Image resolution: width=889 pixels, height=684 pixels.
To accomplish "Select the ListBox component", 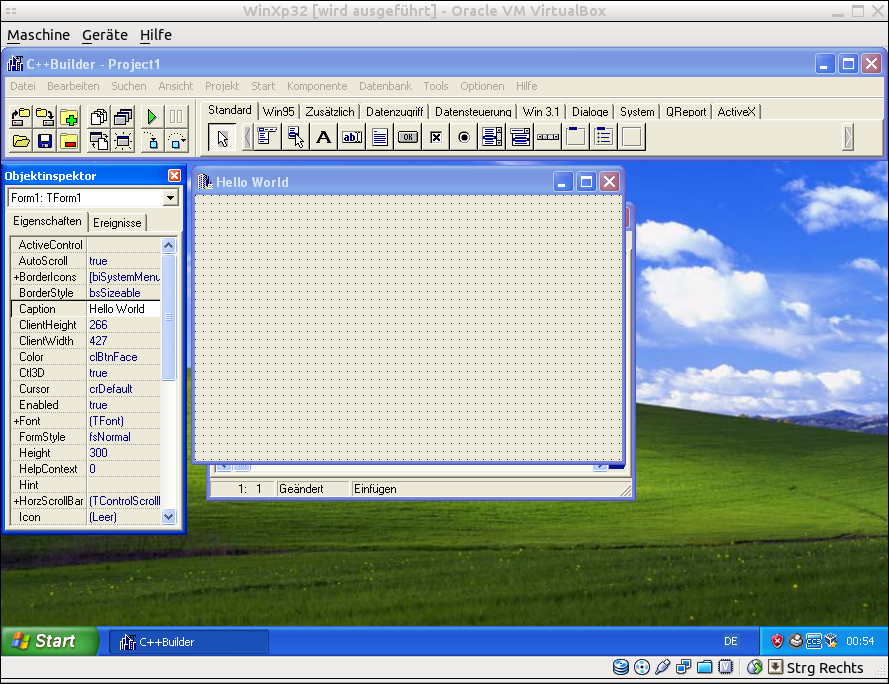I will pos(492,137).
